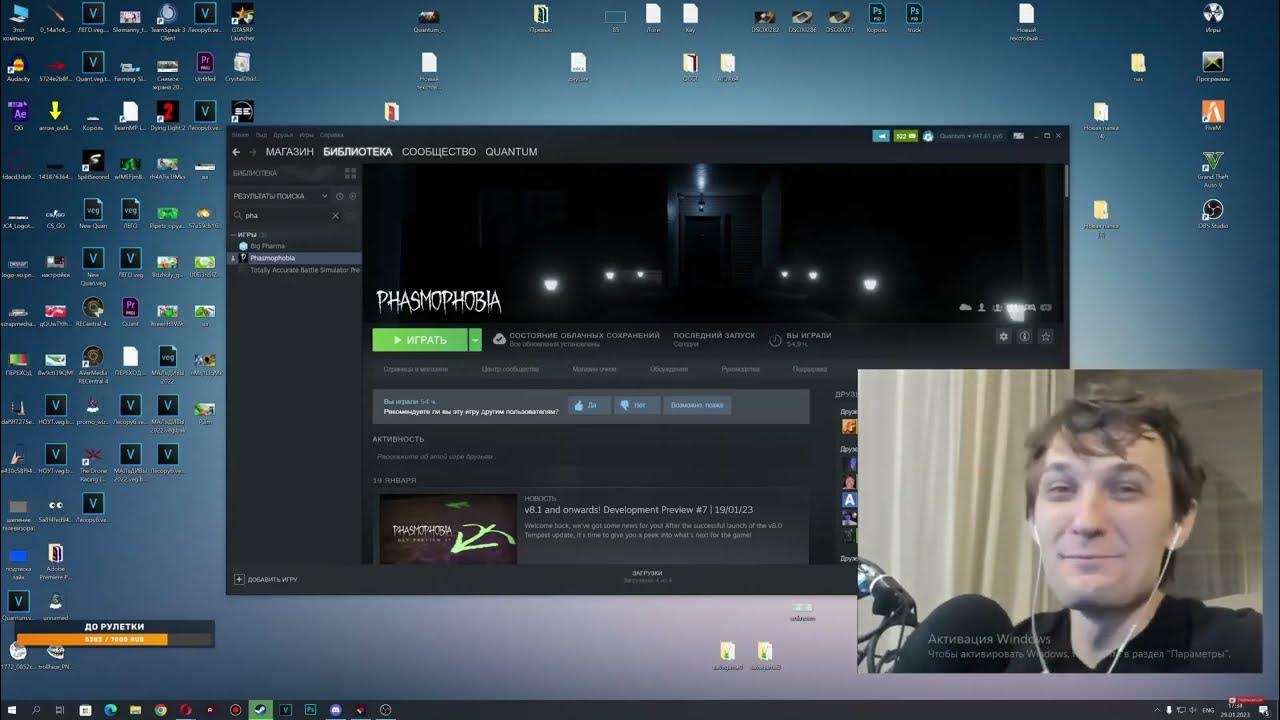Open the СООБЩЕСТВО community tab
This screenshot has width=1280, height=720.
point(439,152)
